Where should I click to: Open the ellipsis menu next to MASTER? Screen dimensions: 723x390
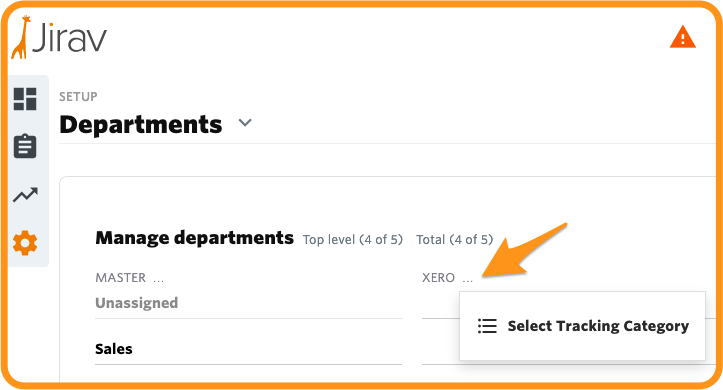click(159, 280)
